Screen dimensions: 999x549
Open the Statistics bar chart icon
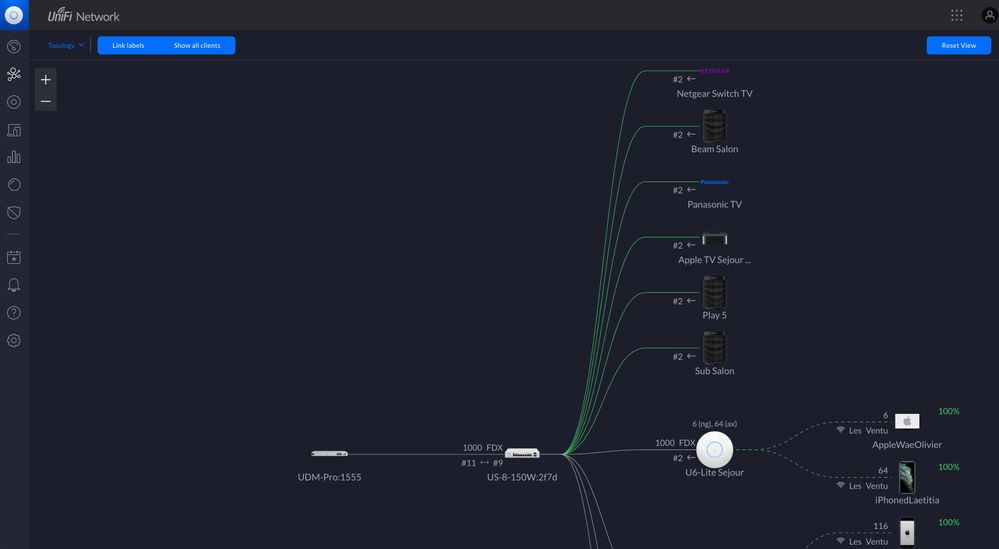[14, 157]
